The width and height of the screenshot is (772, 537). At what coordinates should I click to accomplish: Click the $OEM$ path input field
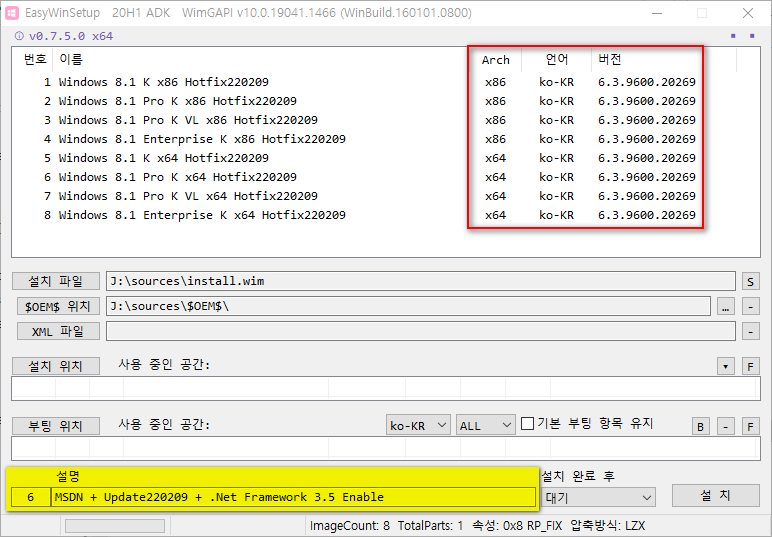408,306
